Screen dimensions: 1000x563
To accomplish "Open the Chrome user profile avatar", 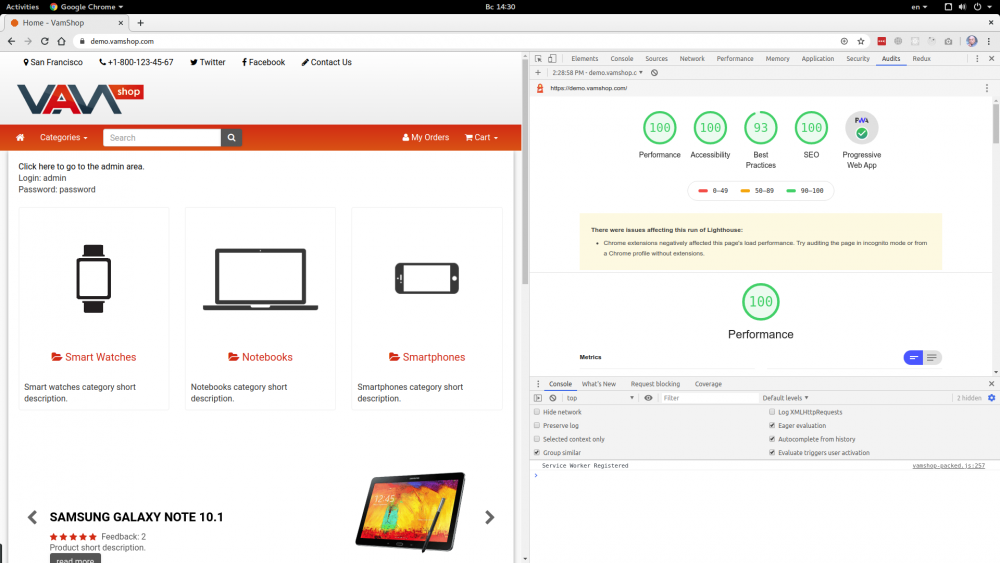I will [971, 41].
